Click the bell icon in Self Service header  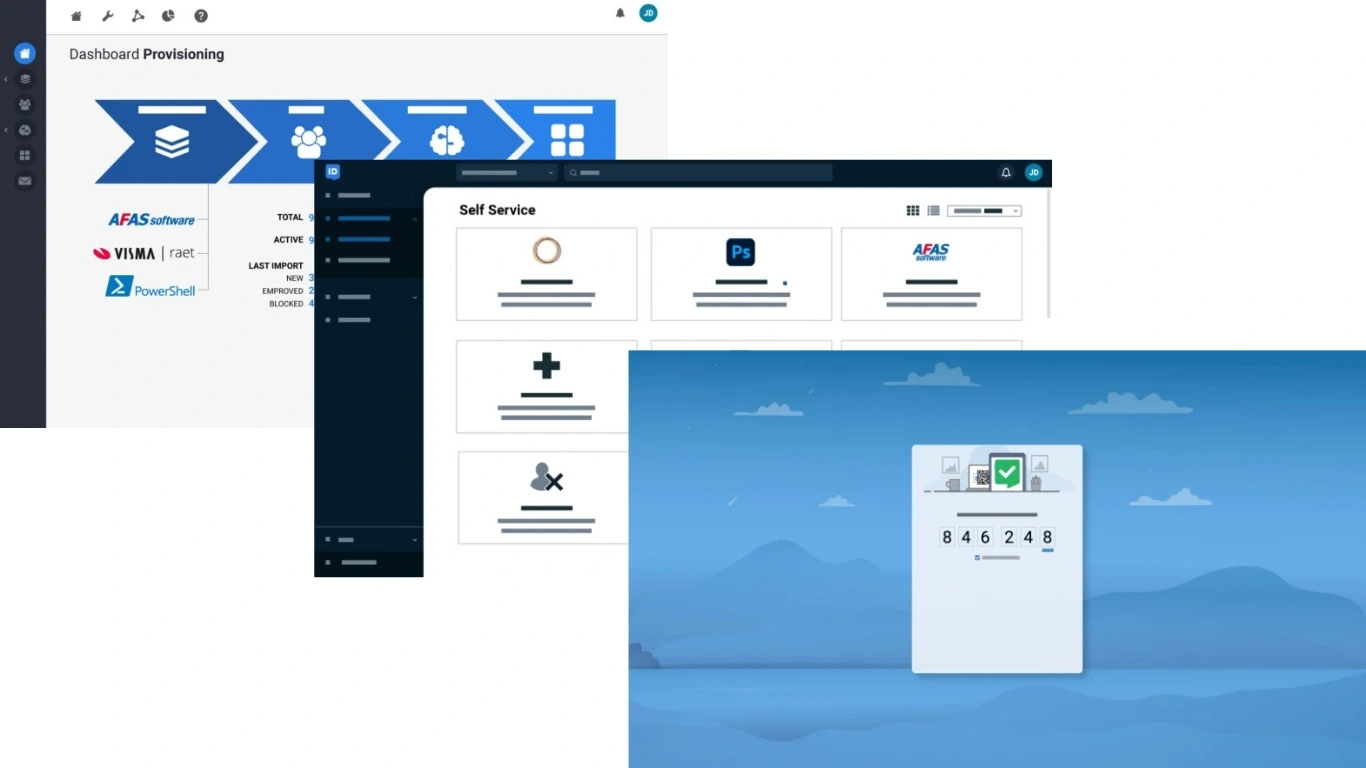click(1006, 173)
